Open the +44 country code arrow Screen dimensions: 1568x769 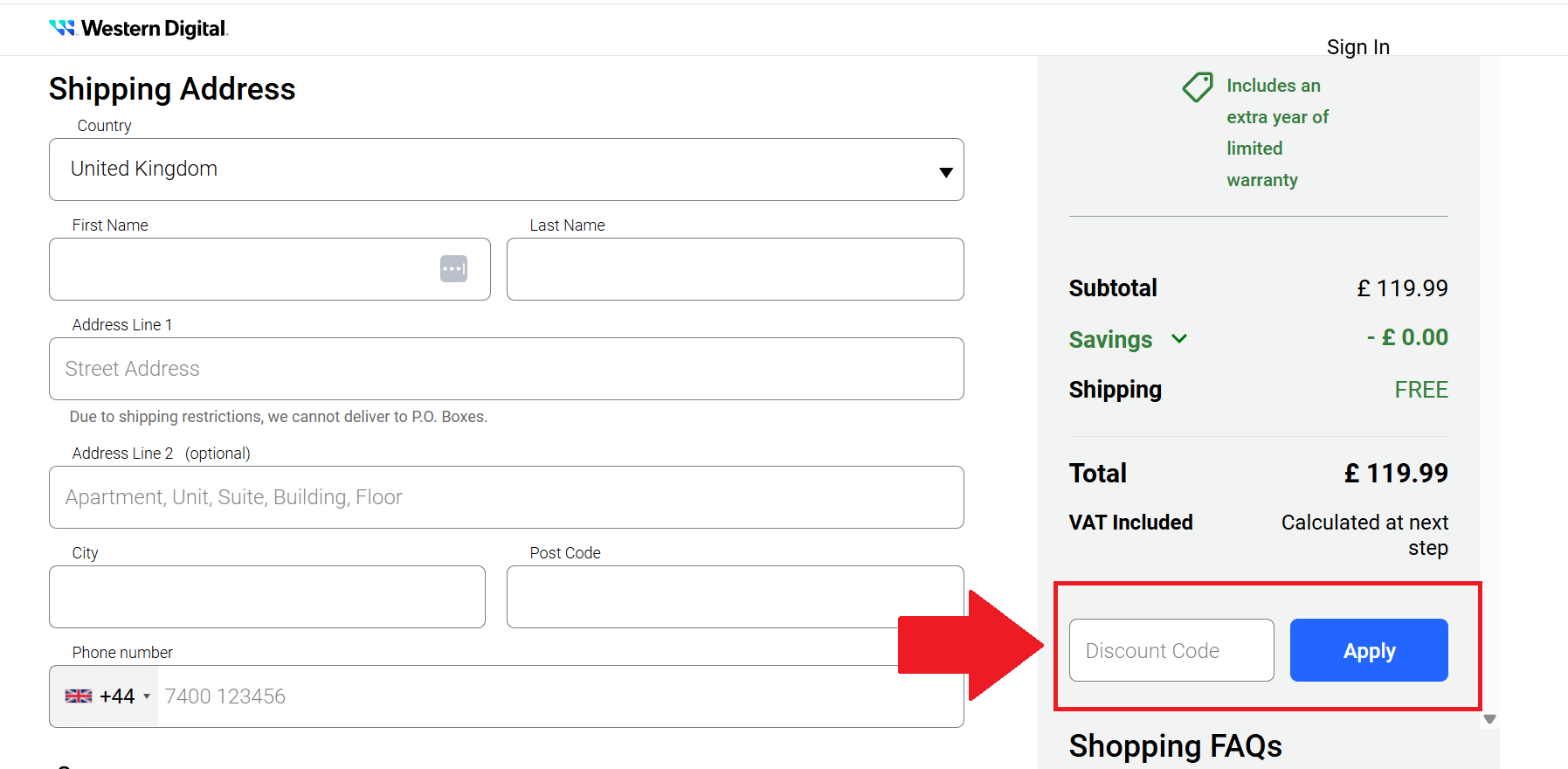[x=147, y=696]
